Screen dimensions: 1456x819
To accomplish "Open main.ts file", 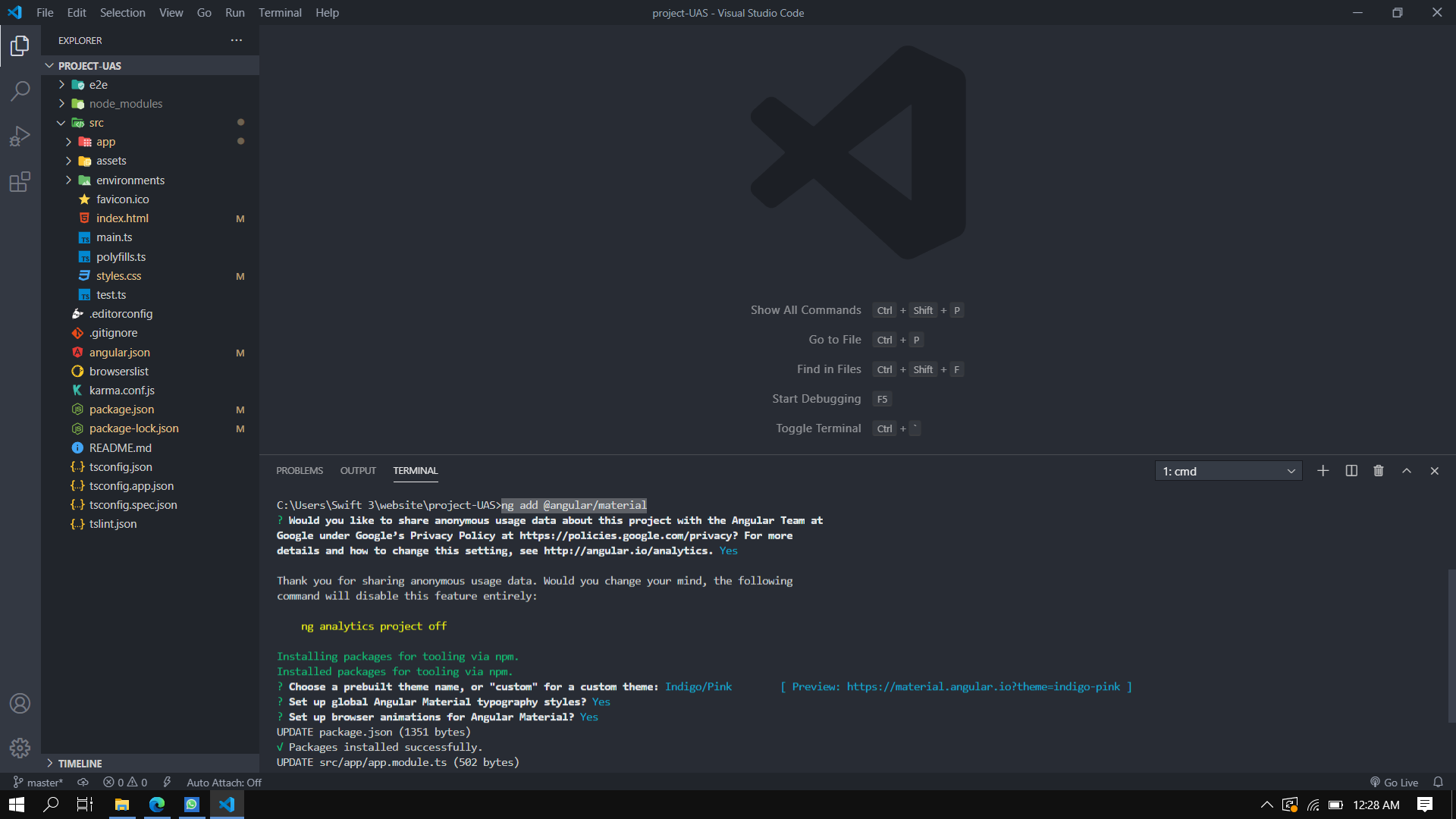I will pos(150,237).
